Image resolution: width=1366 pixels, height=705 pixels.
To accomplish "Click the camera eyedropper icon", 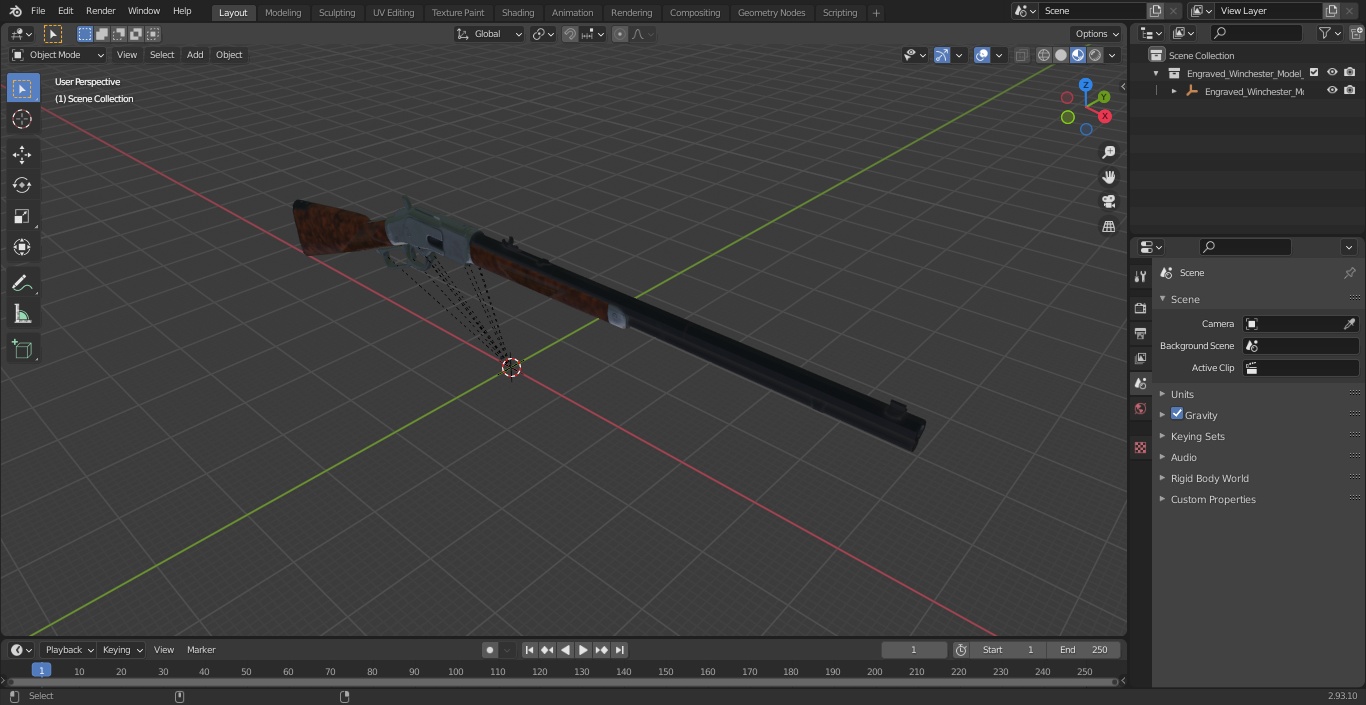I will 1349,324.
